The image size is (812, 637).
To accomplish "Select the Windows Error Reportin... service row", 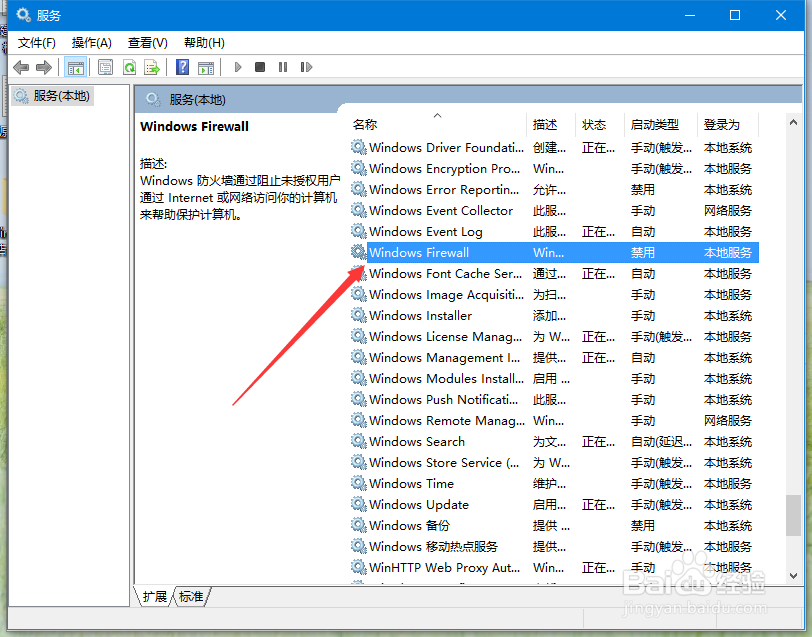I will (x=554, y=190).
